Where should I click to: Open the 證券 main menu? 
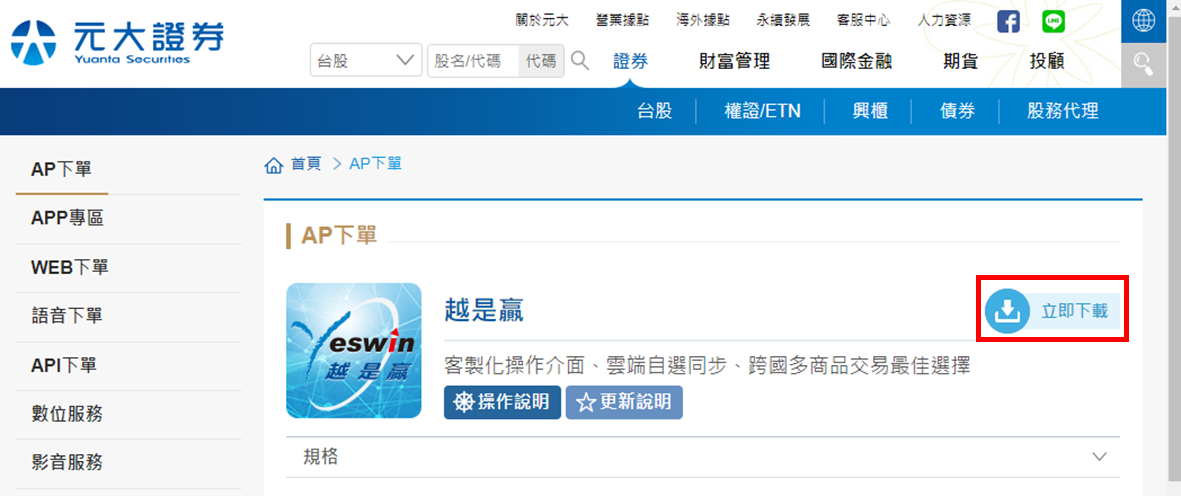[630, 62]
